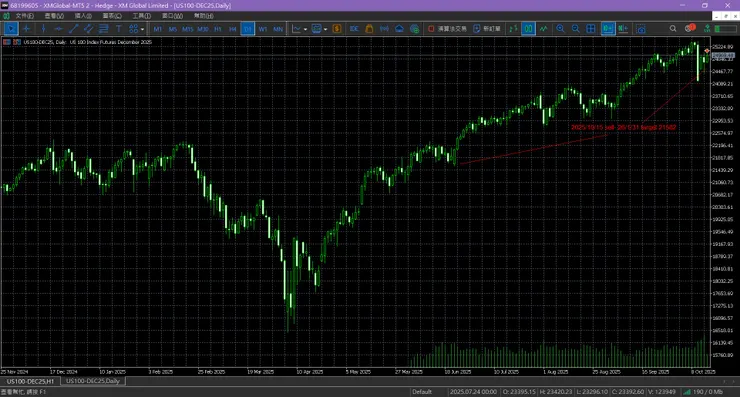Select the line chart mode icon
Image resolution: width=740 pixels, height=397 pixels.
[x=544, y=29]
